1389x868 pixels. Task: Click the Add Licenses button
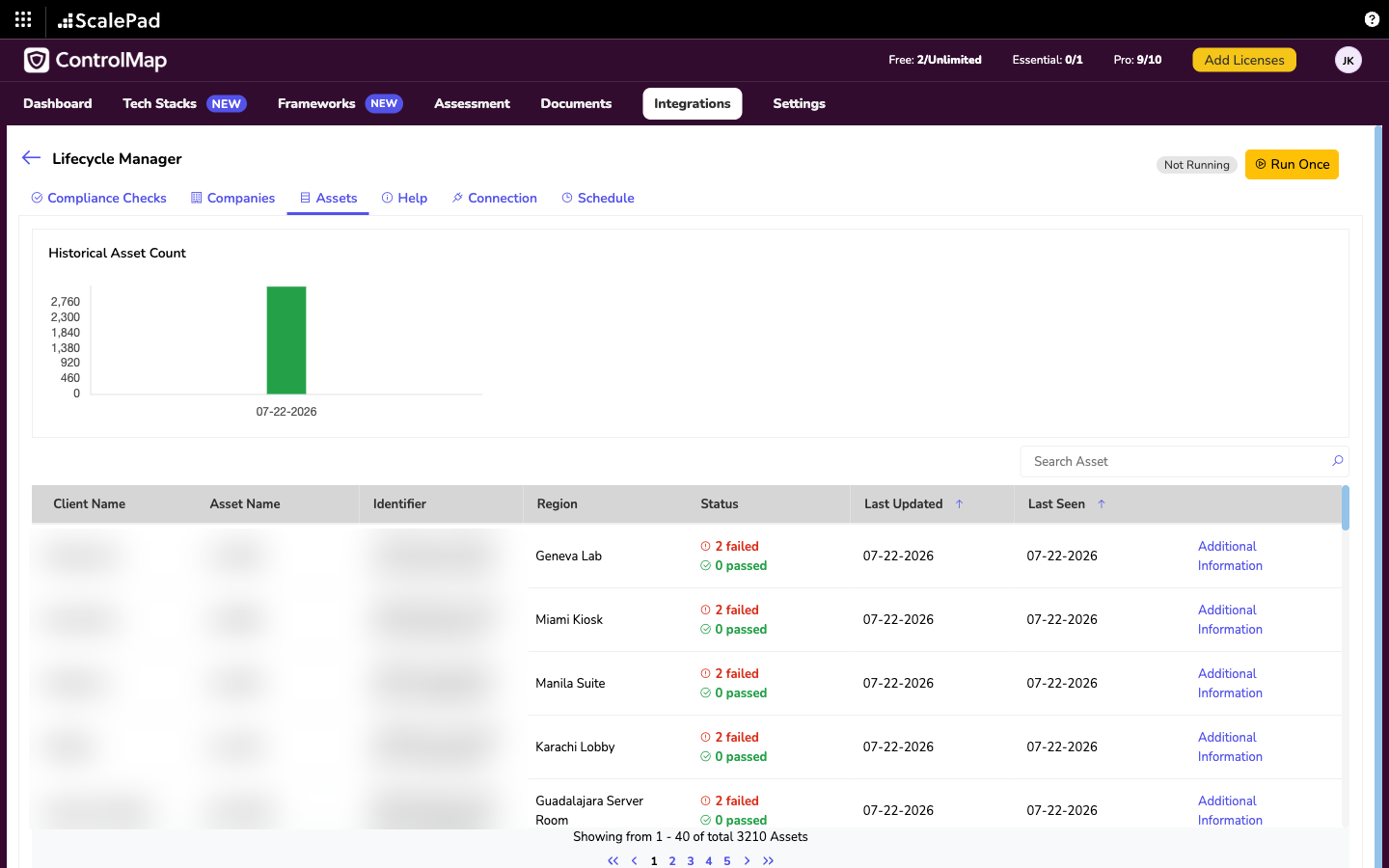[x=1244, y=60]
